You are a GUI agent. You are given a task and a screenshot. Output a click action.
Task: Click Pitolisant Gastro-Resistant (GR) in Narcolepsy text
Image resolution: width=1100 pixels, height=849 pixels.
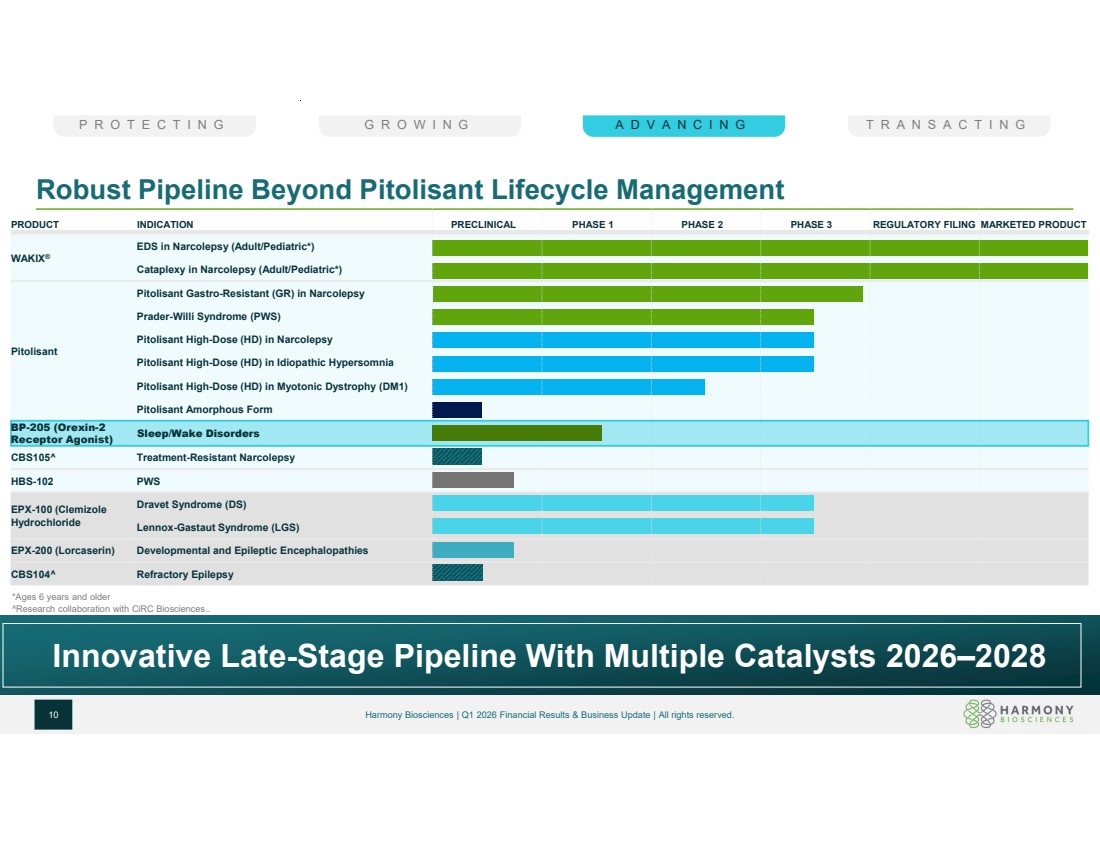[x=250, y=293]
